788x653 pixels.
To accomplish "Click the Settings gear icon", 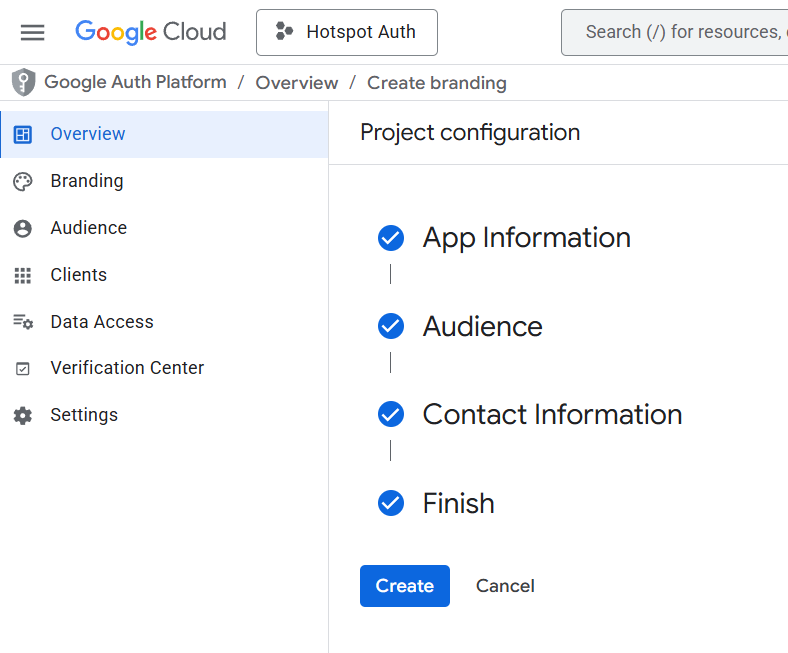I will click(23, 415).
